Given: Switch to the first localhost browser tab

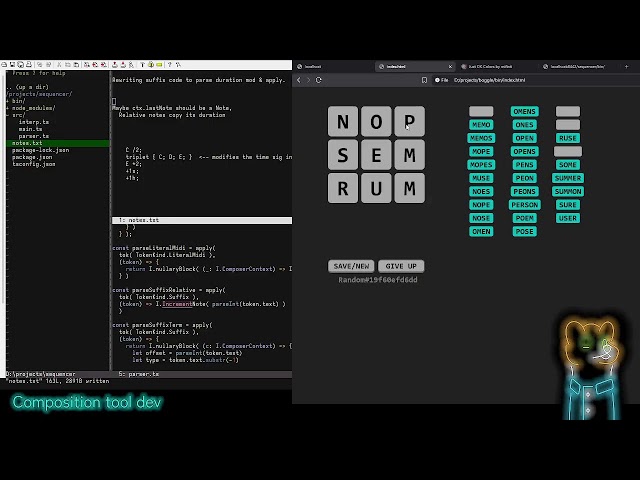Looking at the screenshot, I should coord(334,66).
